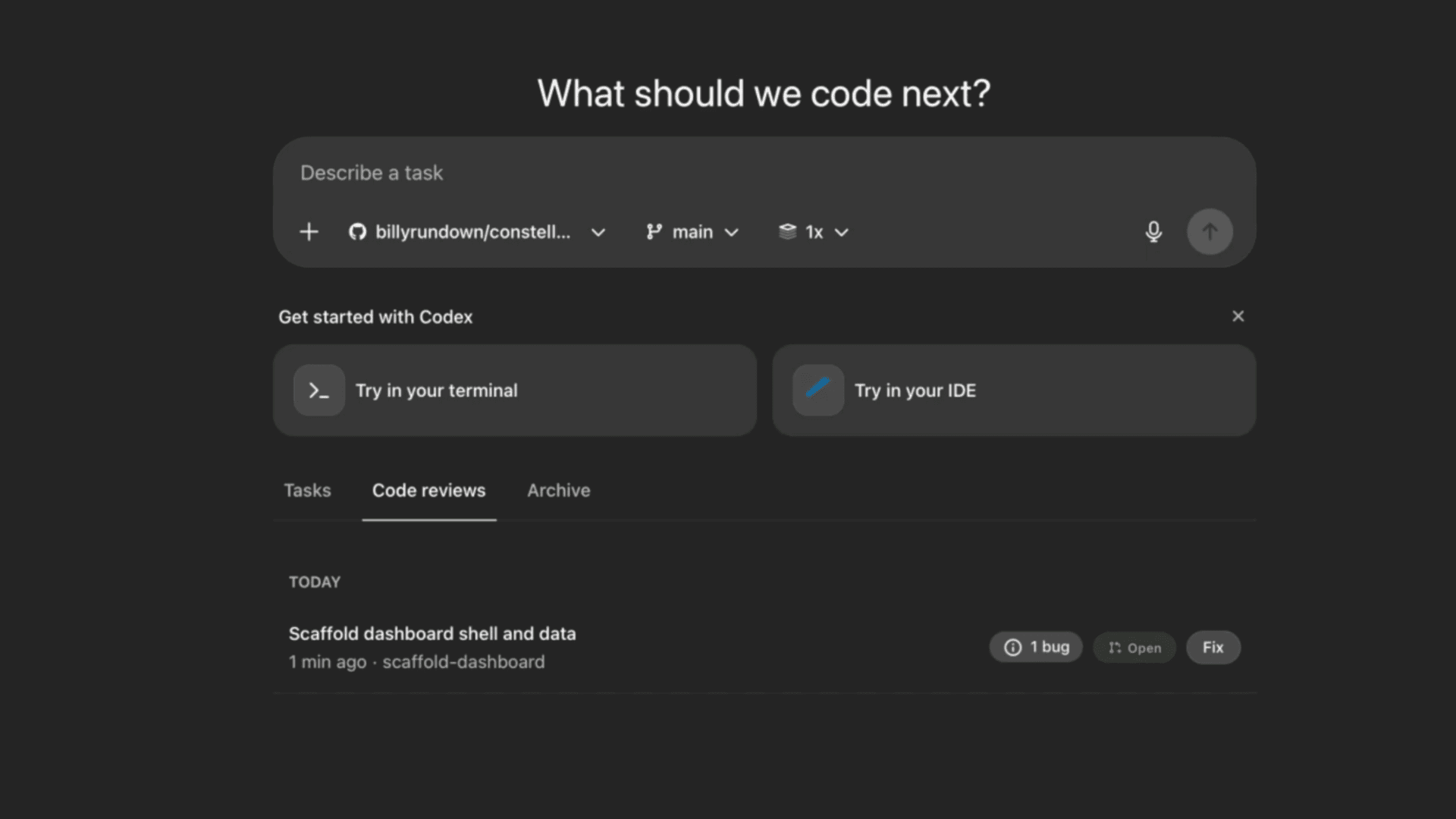Click the branch icon next to main
The height and width of the screenshot is (819, 1456).
pos(654,232)
